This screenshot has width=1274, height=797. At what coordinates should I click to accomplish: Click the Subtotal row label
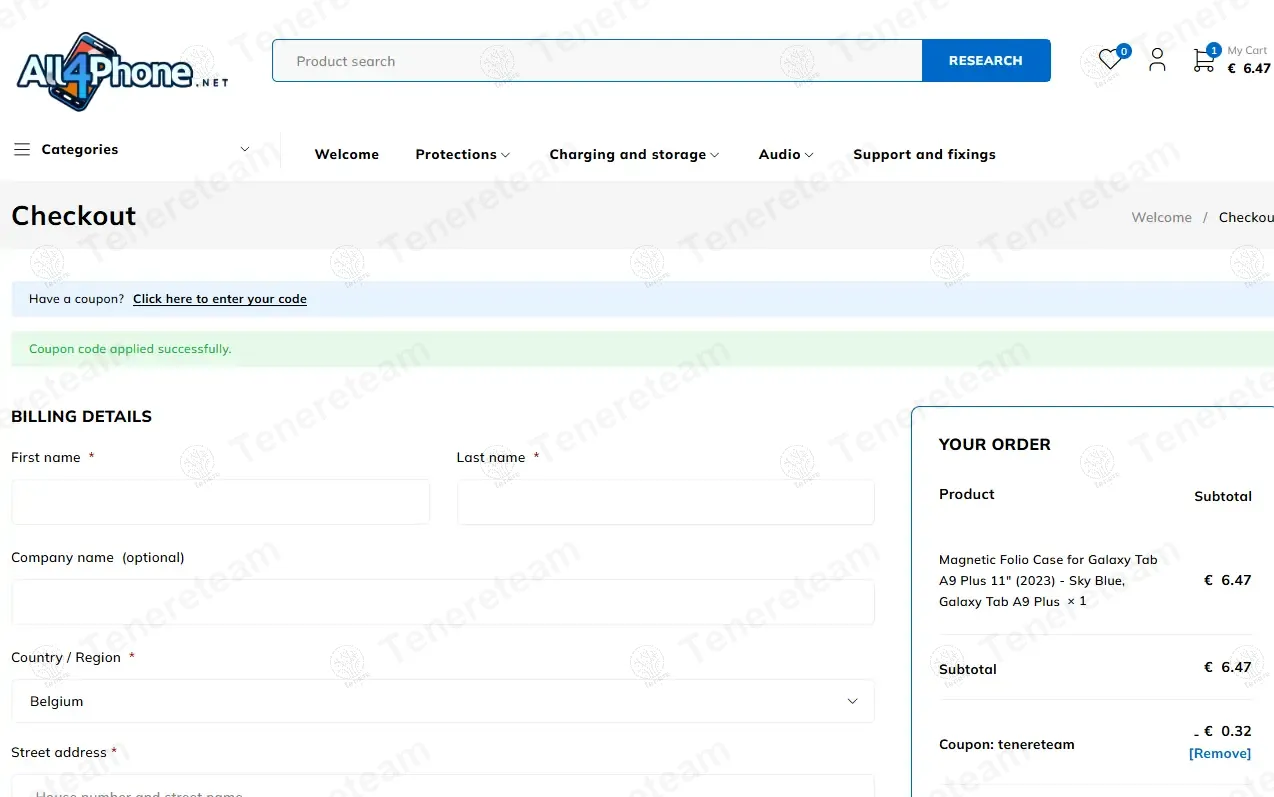point(968,669)
